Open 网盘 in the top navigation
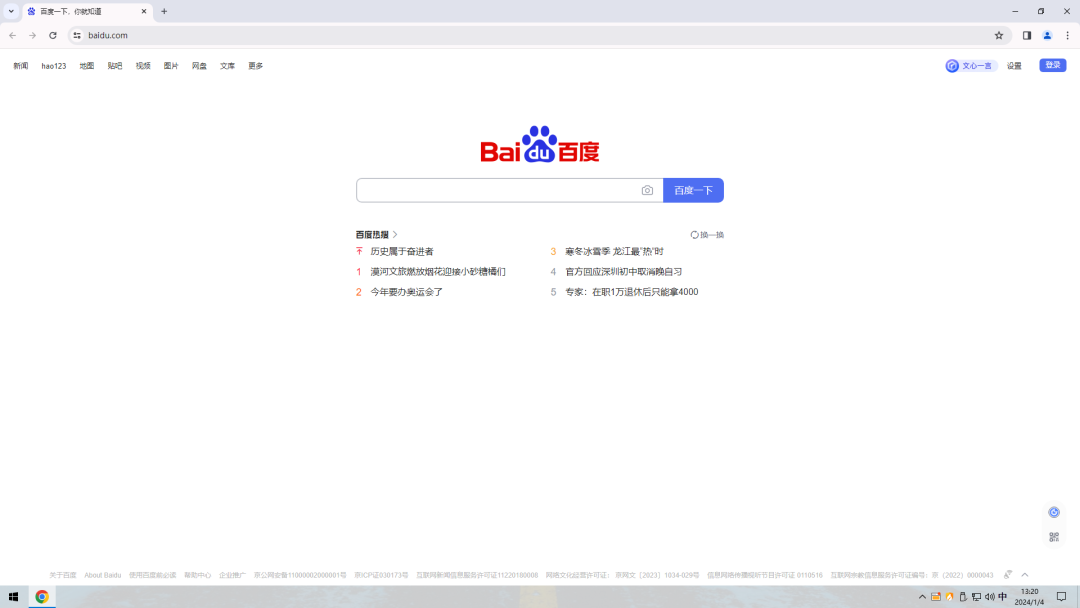Screen dimensions: 1080x608 tap(200, 66)
